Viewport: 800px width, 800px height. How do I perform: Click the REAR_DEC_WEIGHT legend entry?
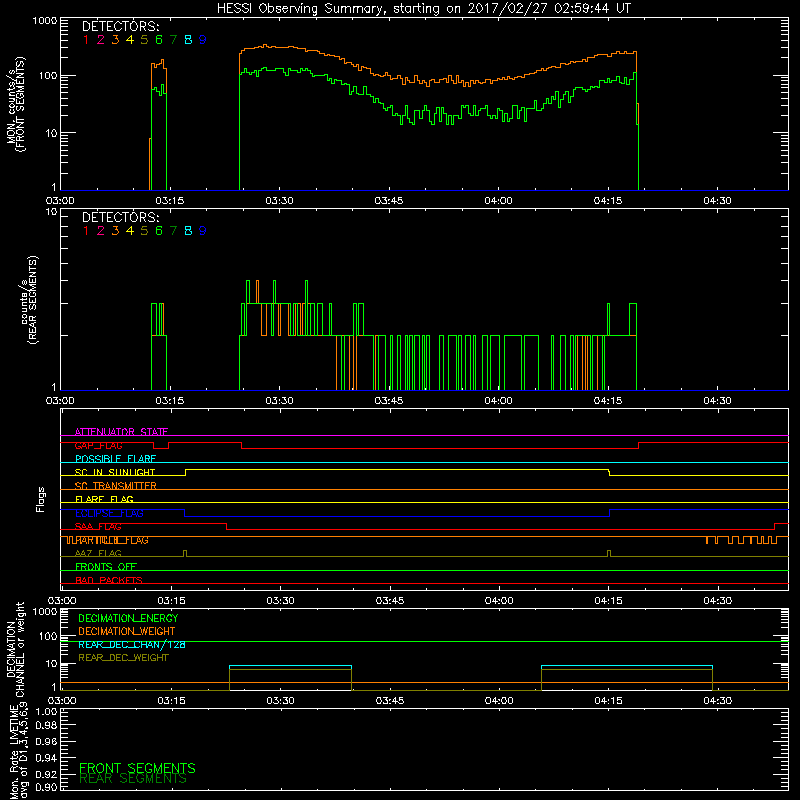[123, 658]
